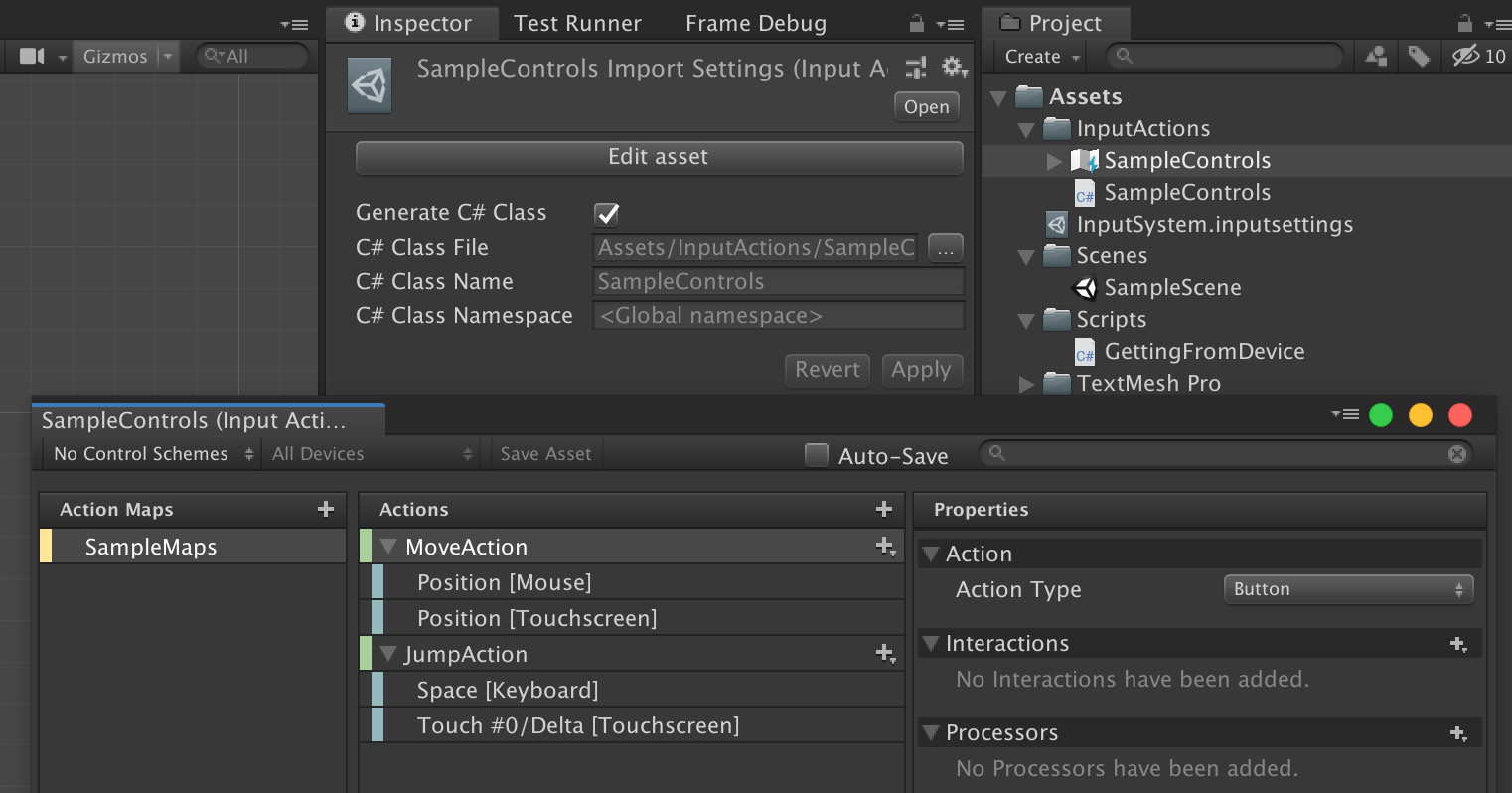1512x793 pixels.
Task: Open the Inspector panel options menu
Action: [951, 24]
